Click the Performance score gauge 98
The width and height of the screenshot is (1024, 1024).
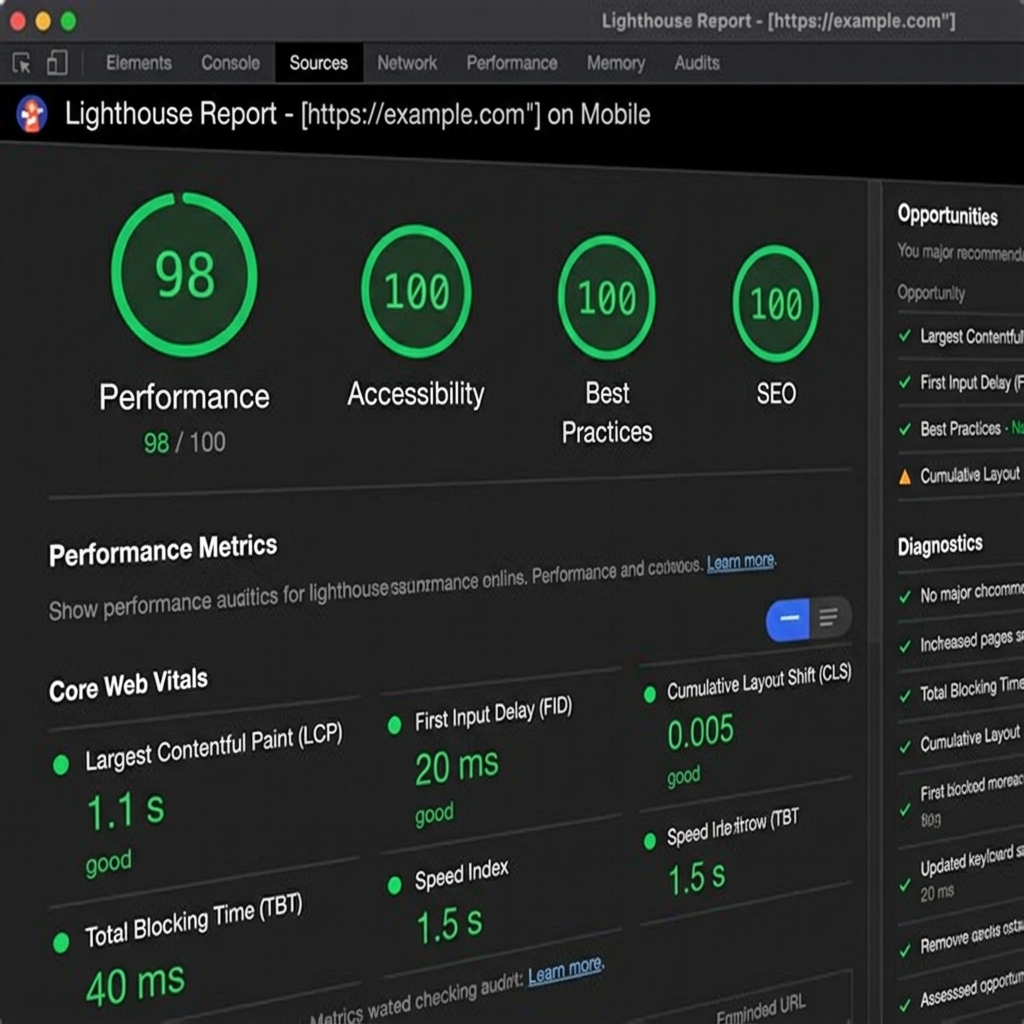(185, 274)
